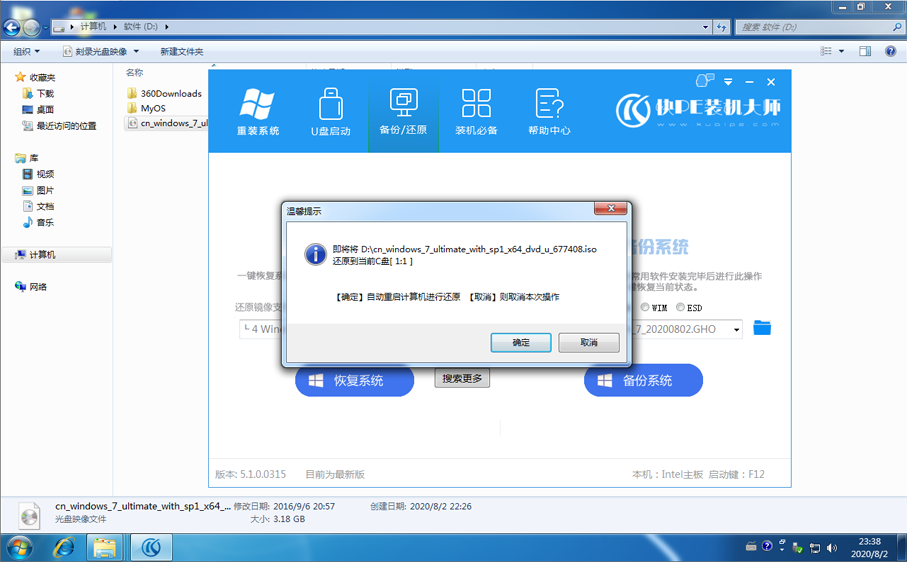Image resolution: width=907 pixels, height=562 pixels.
Task: Click the info icon in the dialog
Action: pos(315,254)
